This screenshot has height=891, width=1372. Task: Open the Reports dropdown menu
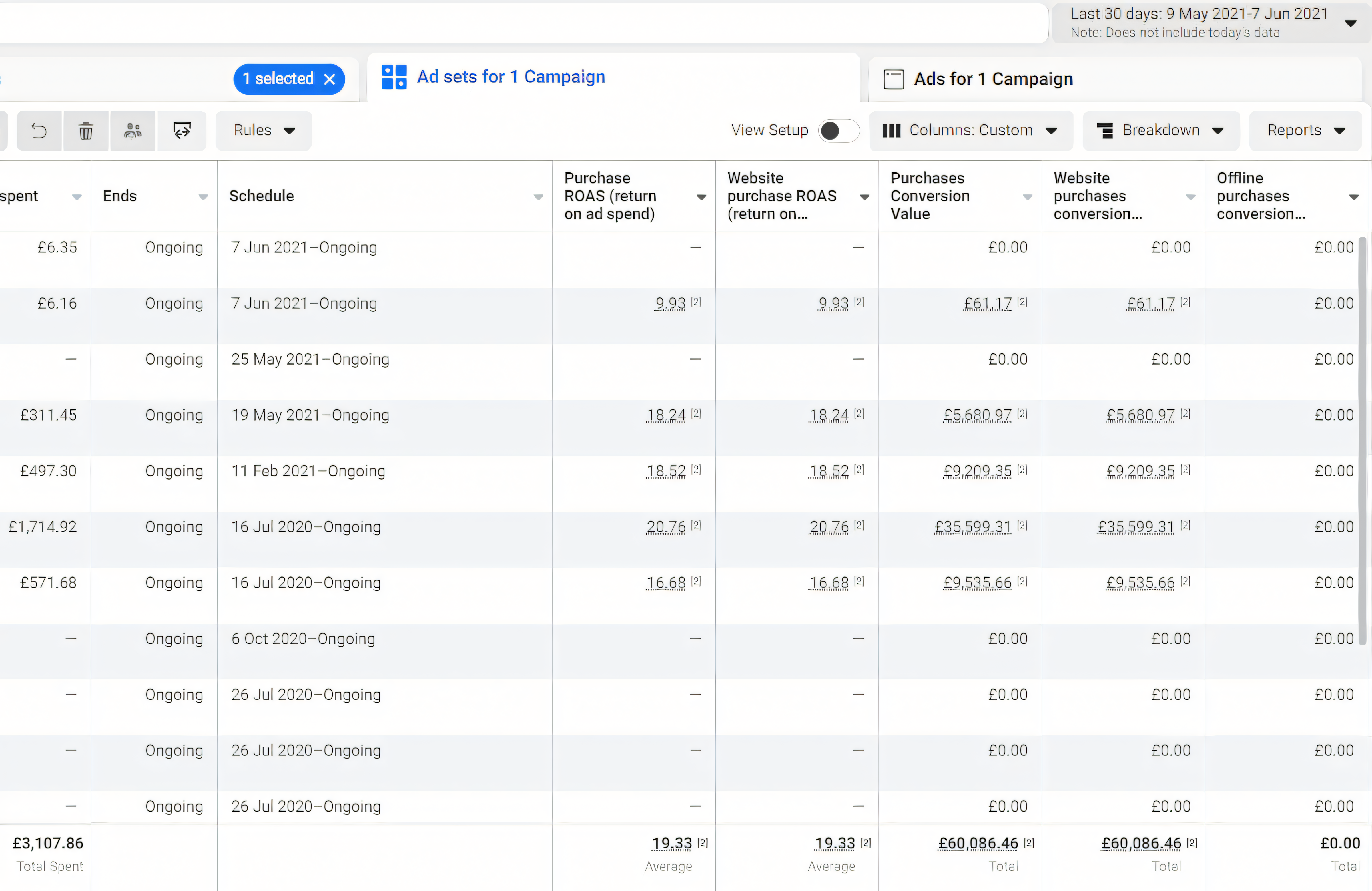(x=1305, y=130)
